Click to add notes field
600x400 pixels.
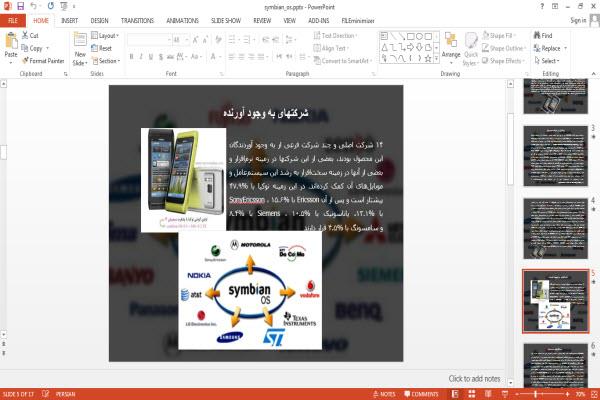(x=474, y=379)
